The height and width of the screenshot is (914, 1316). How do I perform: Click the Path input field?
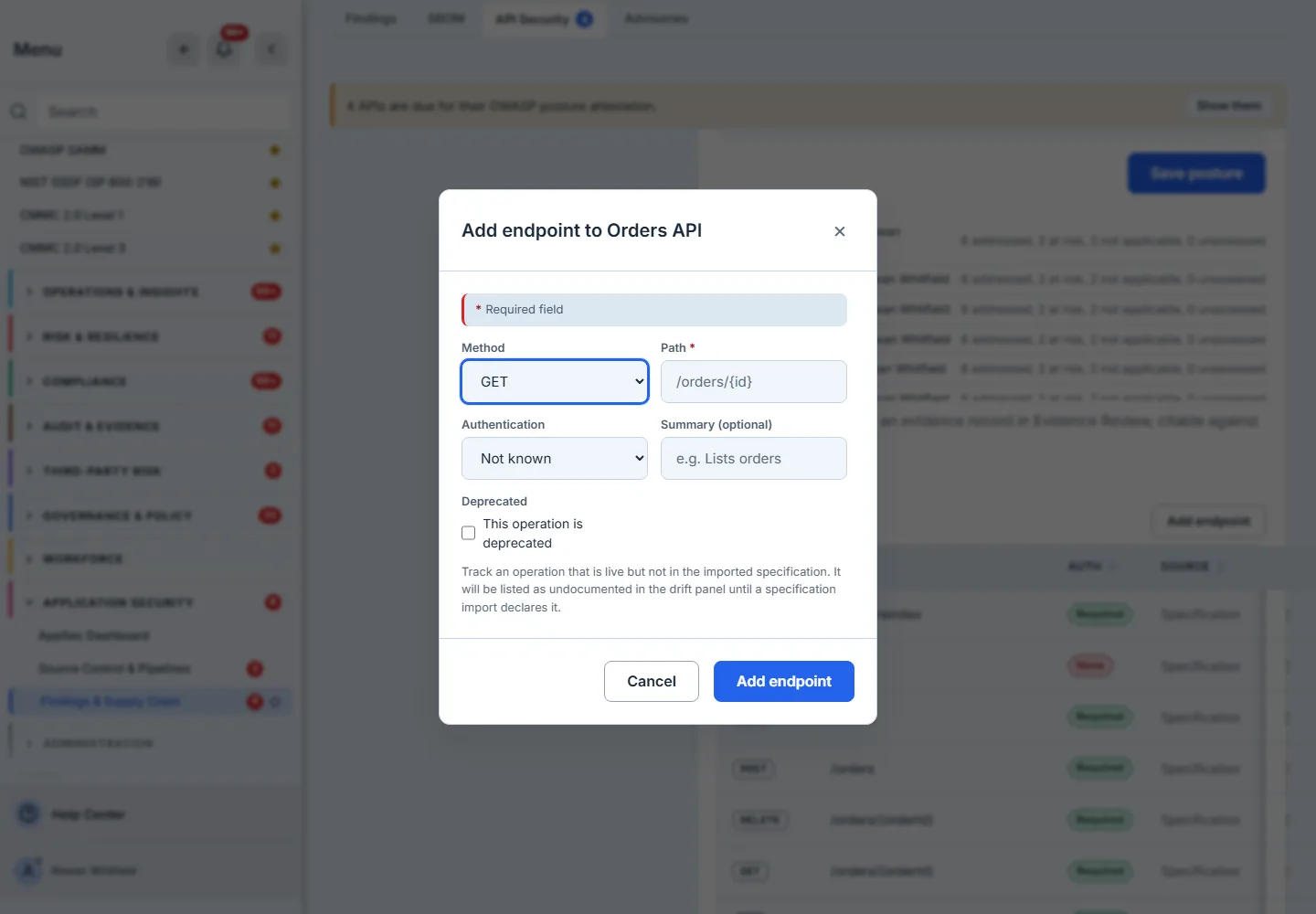point(753,381)
